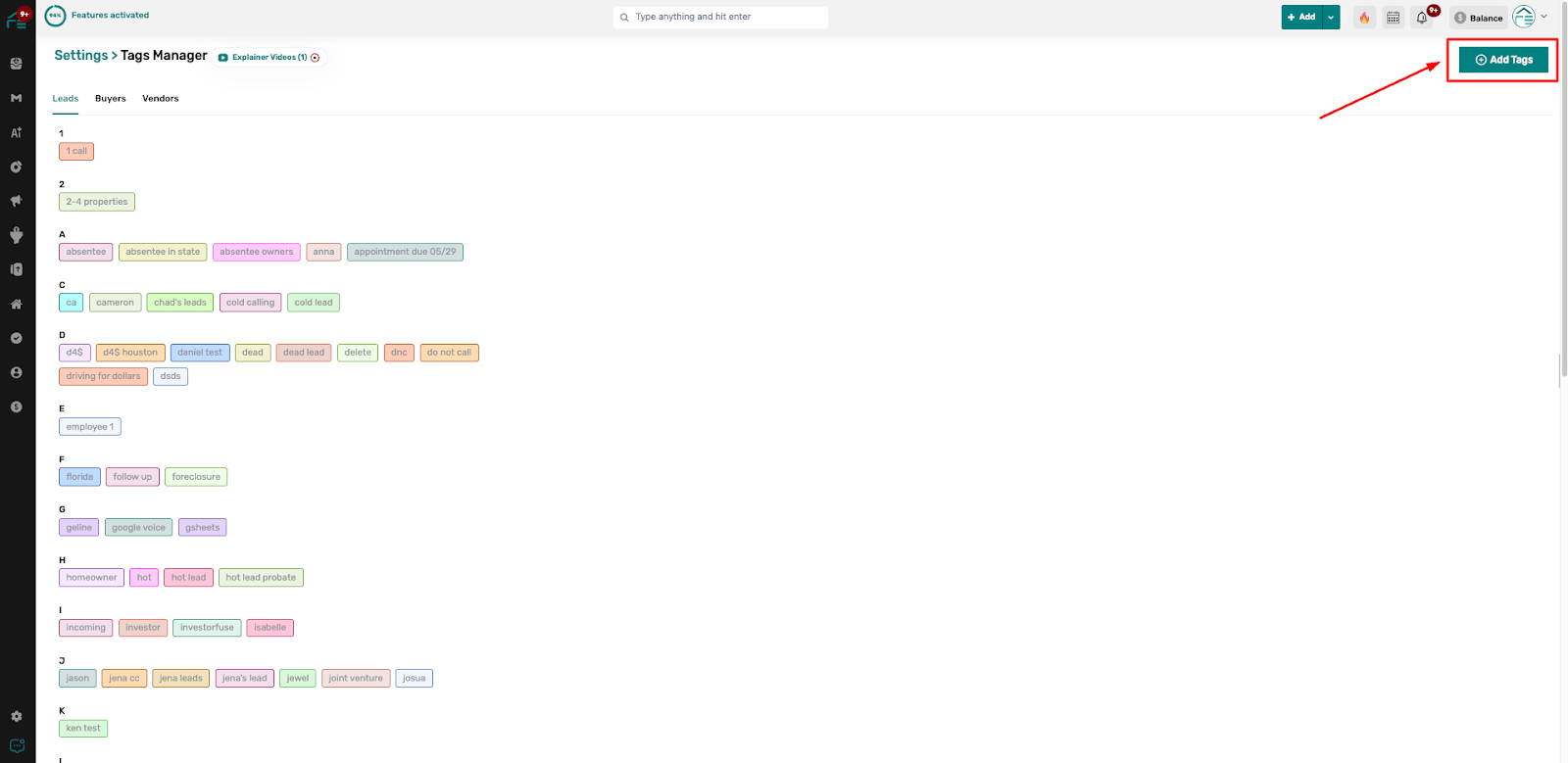Switch to the Buyers tab
Viewport: 1568px width, 763px height.
[111, 99]
